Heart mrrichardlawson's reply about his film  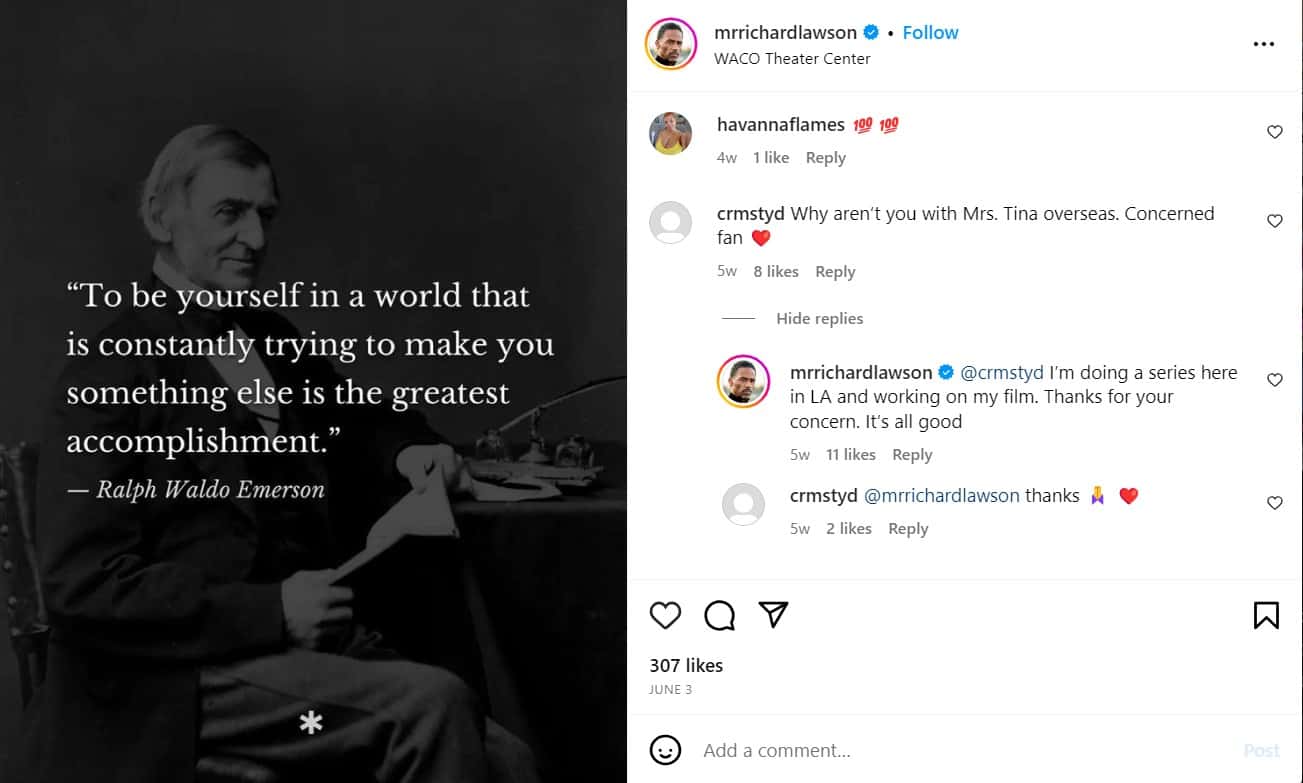click(1274, 380)
